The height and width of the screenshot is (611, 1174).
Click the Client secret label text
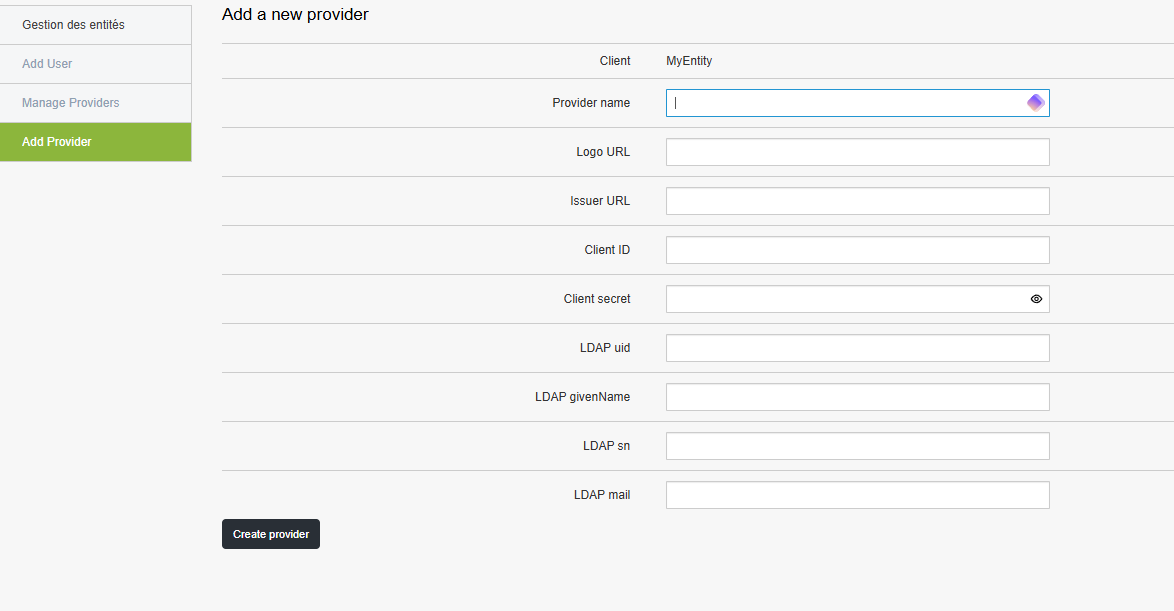597,299
